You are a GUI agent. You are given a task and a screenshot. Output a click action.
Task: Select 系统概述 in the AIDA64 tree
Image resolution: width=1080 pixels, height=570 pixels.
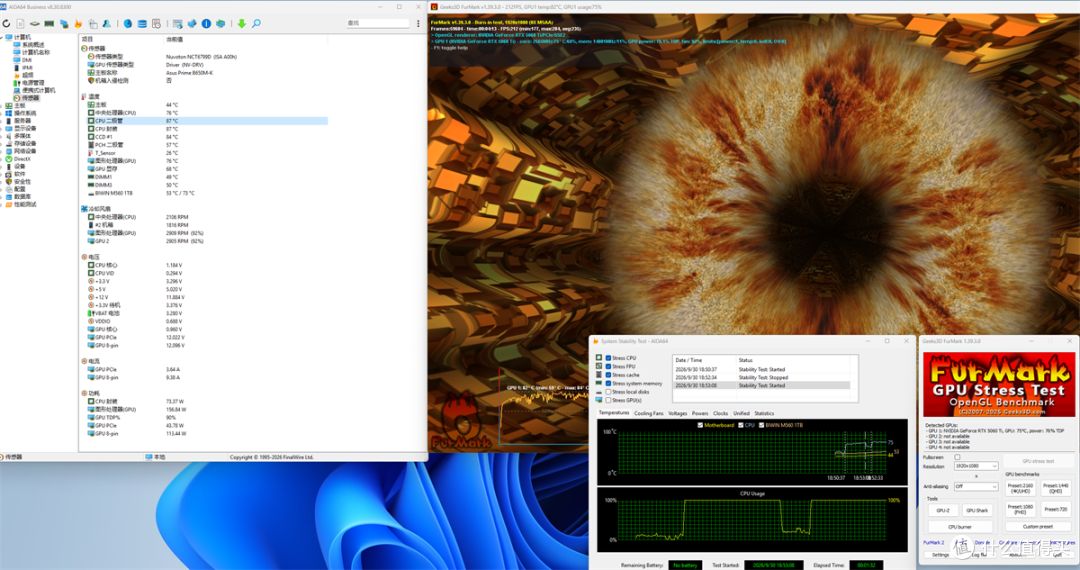tap(33, 45)
